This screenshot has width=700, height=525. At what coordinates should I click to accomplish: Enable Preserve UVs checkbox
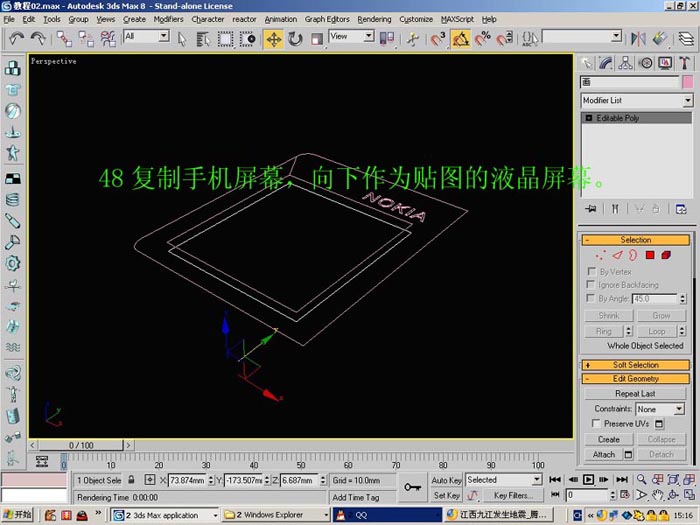(x=596, y=423)
